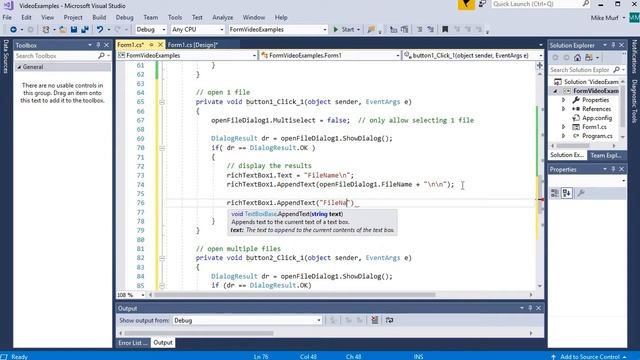The width and height of the screenshot is (640, 360).
Task: Open the FormVideoExamples startup project dropdown
Action: coord(278,29)
